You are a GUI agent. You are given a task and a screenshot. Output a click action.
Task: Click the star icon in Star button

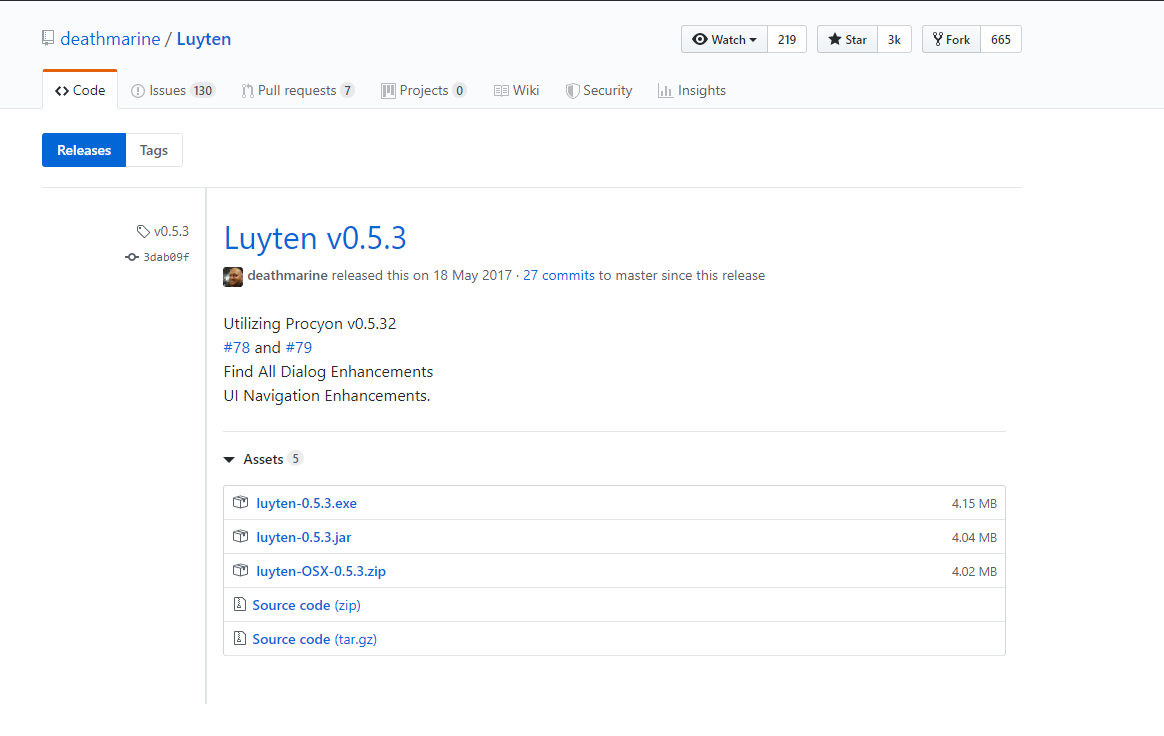[x=834, y=39]
